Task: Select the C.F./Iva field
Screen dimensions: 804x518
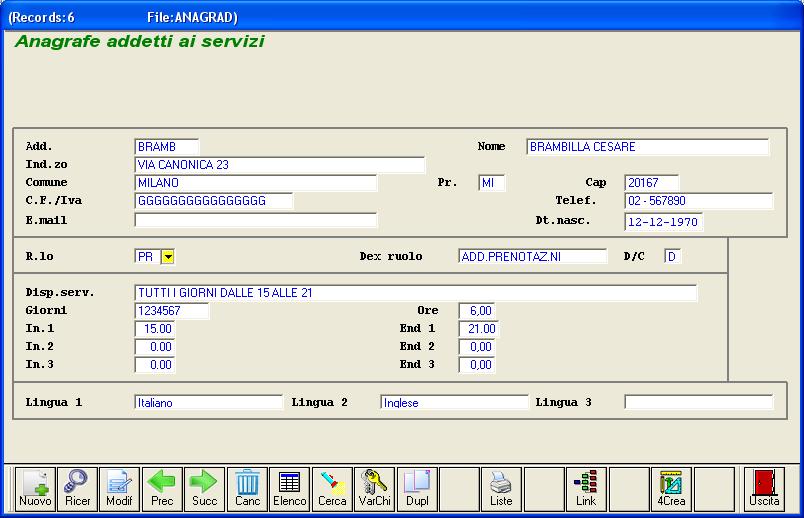Action: pos(214,201)
